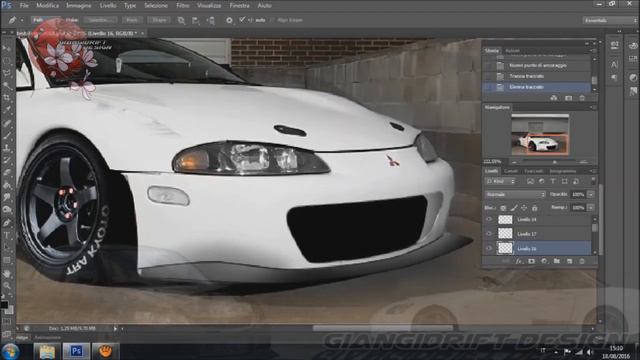Create a new group folder icon
This screenshot has height=360, width=640.
pos(557,261)
